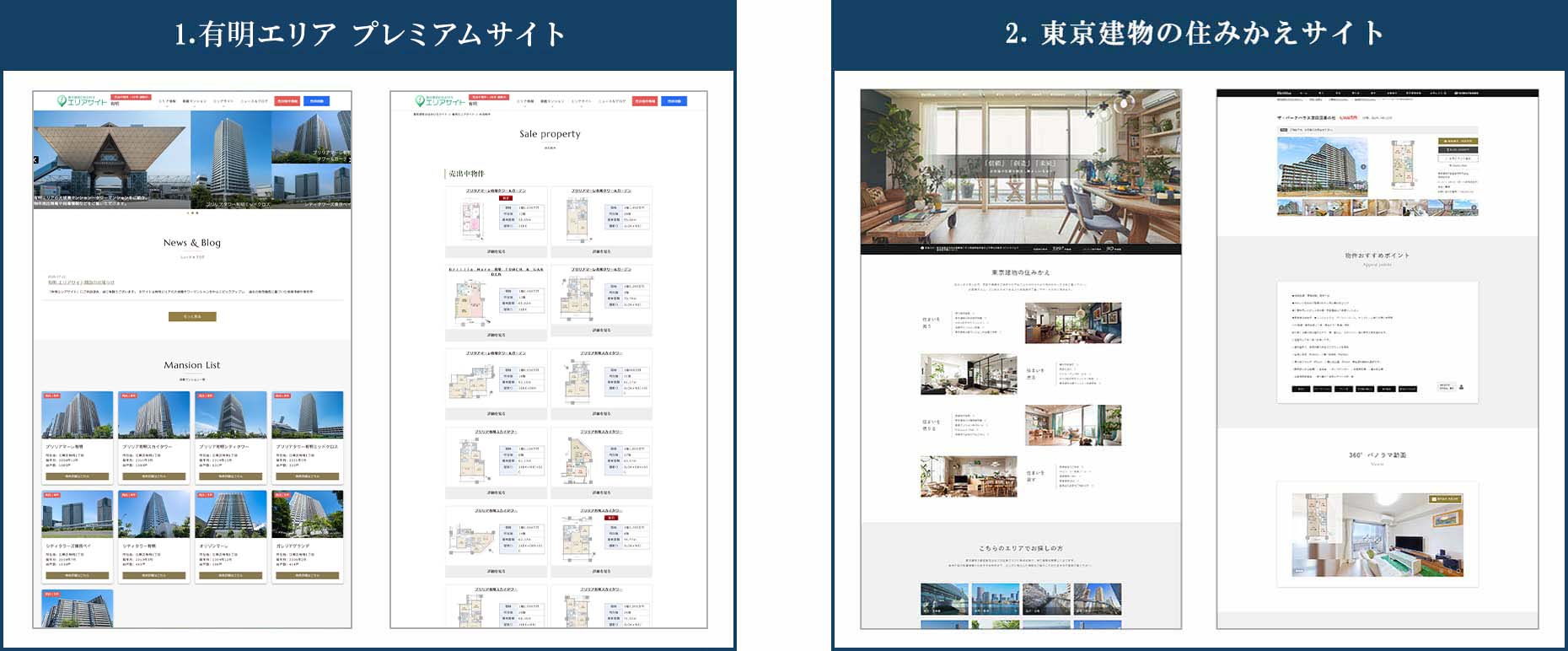Click the next-slide arrow on the Ariake hero carousel
Image resolution: width=1568 pixels, height=651 pixels.
348,159
